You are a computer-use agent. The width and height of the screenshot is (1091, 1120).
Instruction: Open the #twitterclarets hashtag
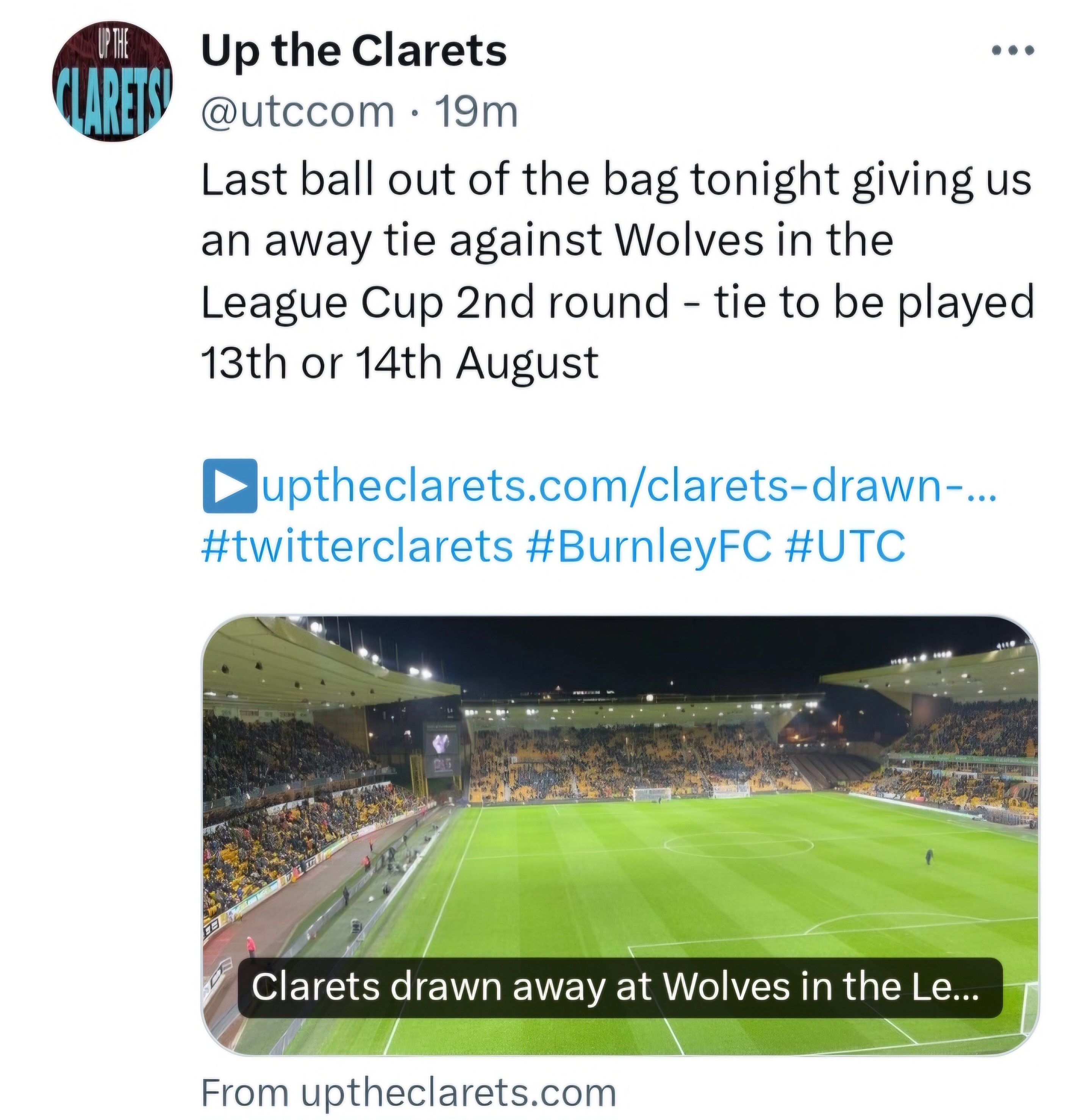pos(357,546)
